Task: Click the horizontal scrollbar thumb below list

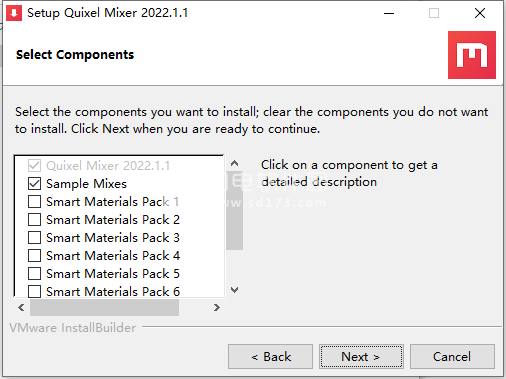Action: point(104,307)
